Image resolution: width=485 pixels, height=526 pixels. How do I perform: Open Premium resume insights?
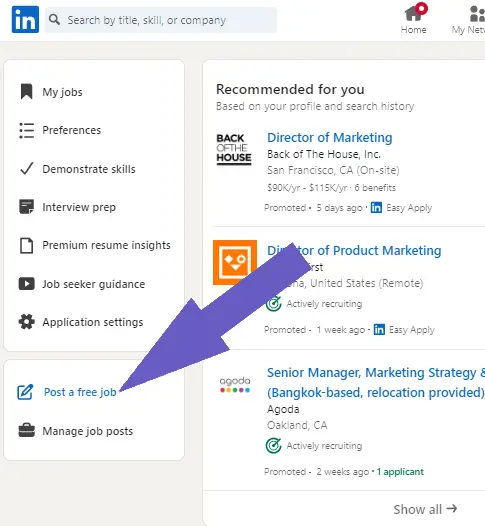[106, 245]
